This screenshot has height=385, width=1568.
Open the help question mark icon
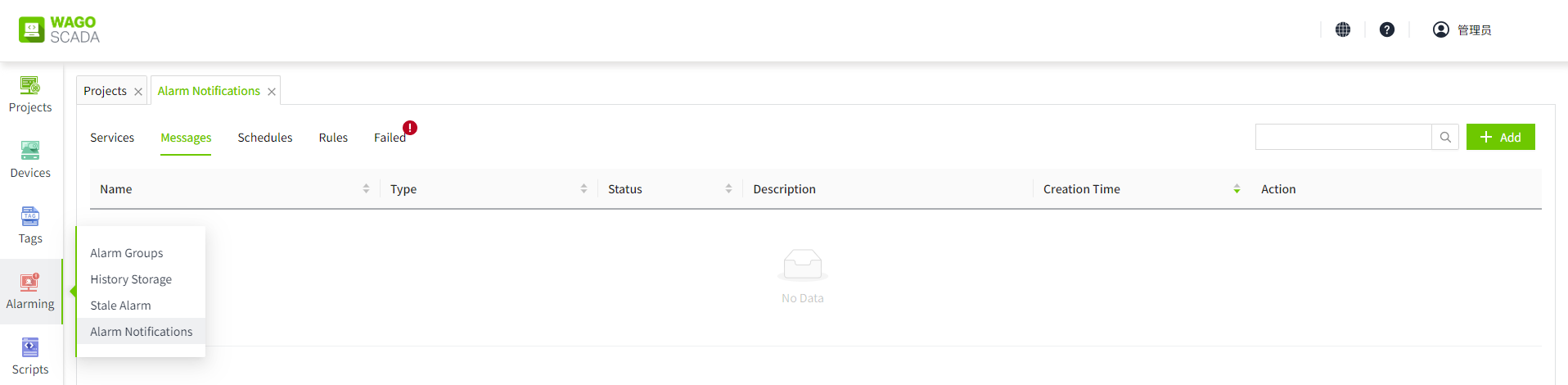coord(1387,29)
